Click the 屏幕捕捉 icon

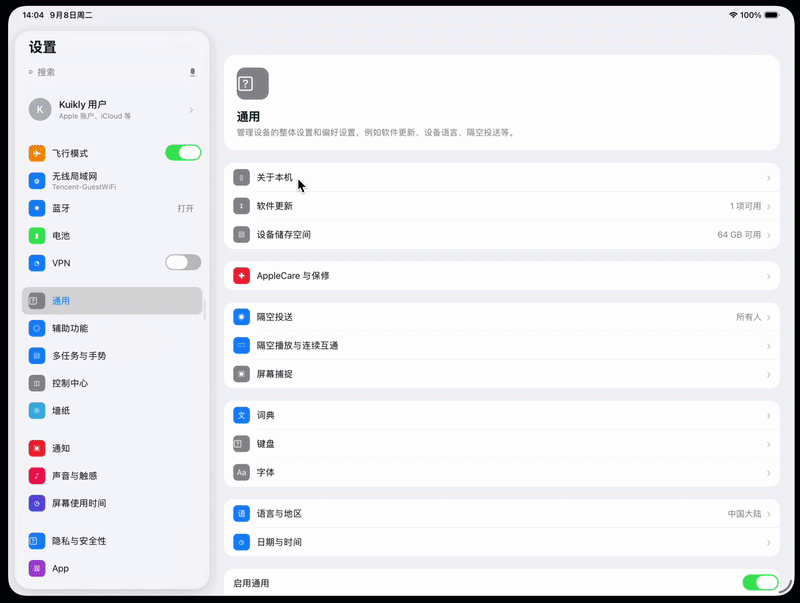pos(241,374)
